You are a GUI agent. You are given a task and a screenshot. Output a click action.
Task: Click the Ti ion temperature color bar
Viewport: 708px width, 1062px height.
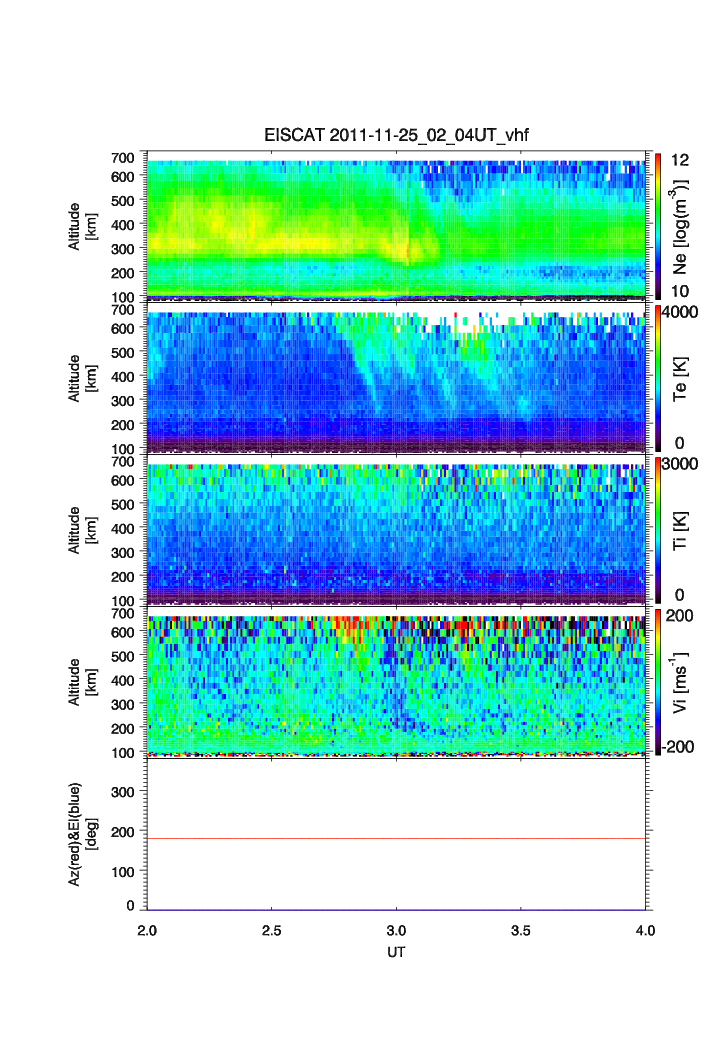(658, 530)
